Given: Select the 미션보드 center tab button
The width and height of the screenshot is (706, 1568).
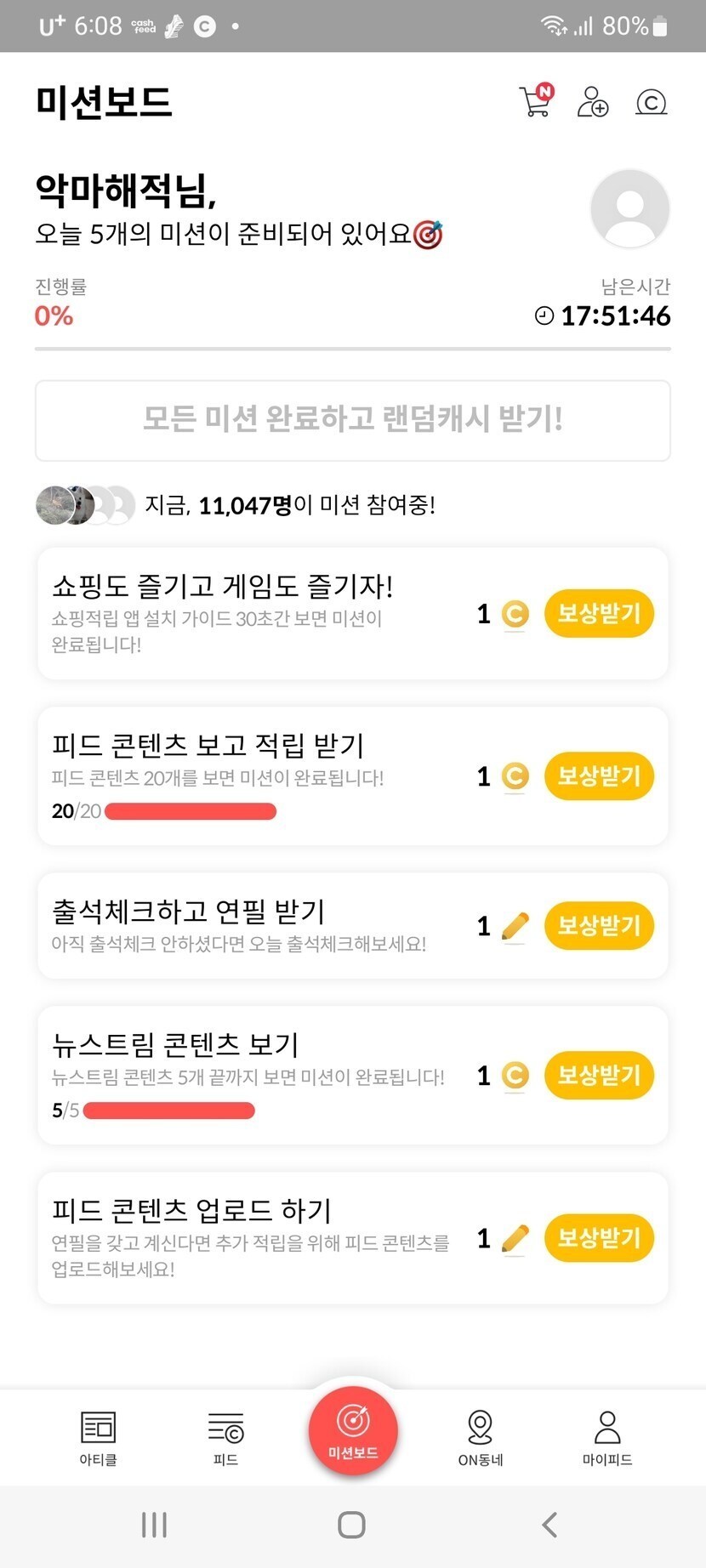Looking at the screenshot, I should point(353,1430).
